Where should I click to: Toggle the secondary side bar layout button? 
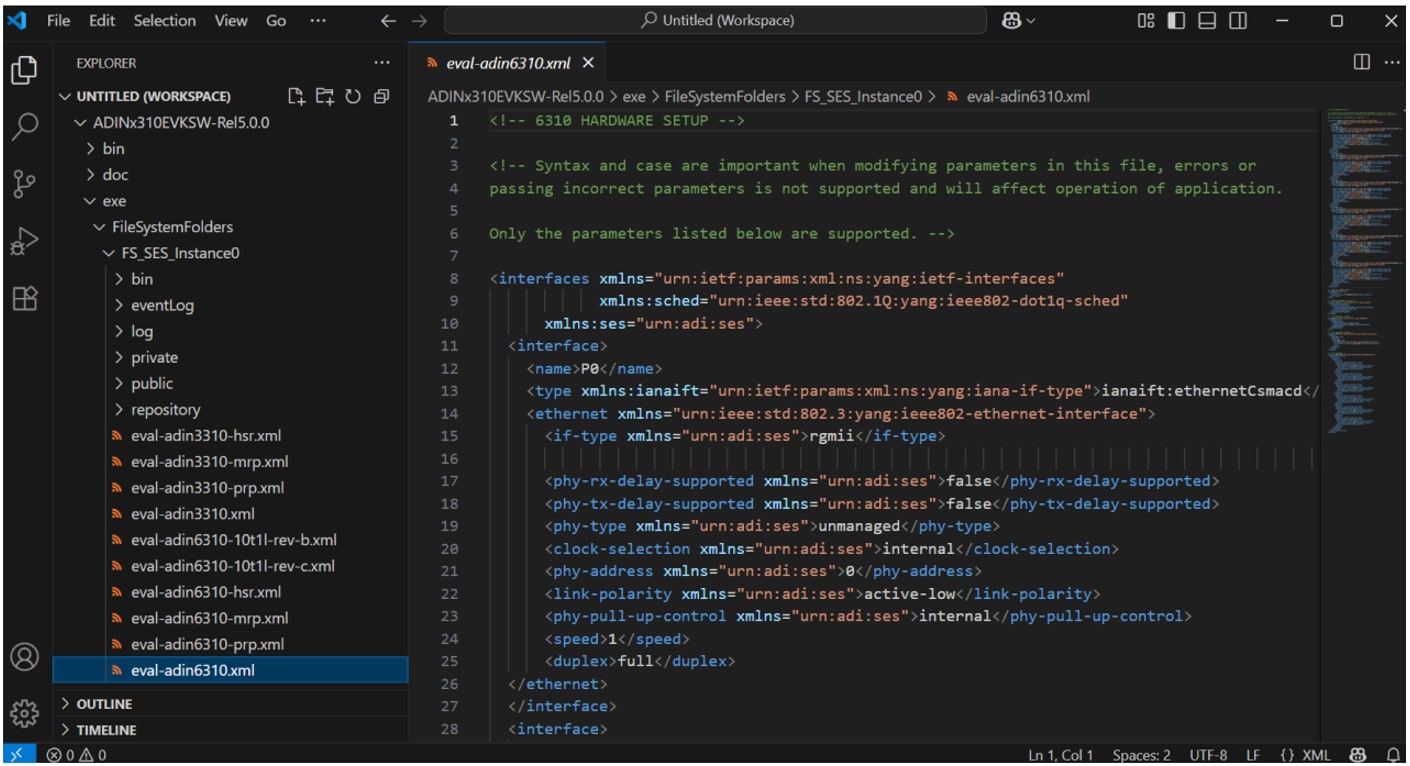click(1238, 20)
